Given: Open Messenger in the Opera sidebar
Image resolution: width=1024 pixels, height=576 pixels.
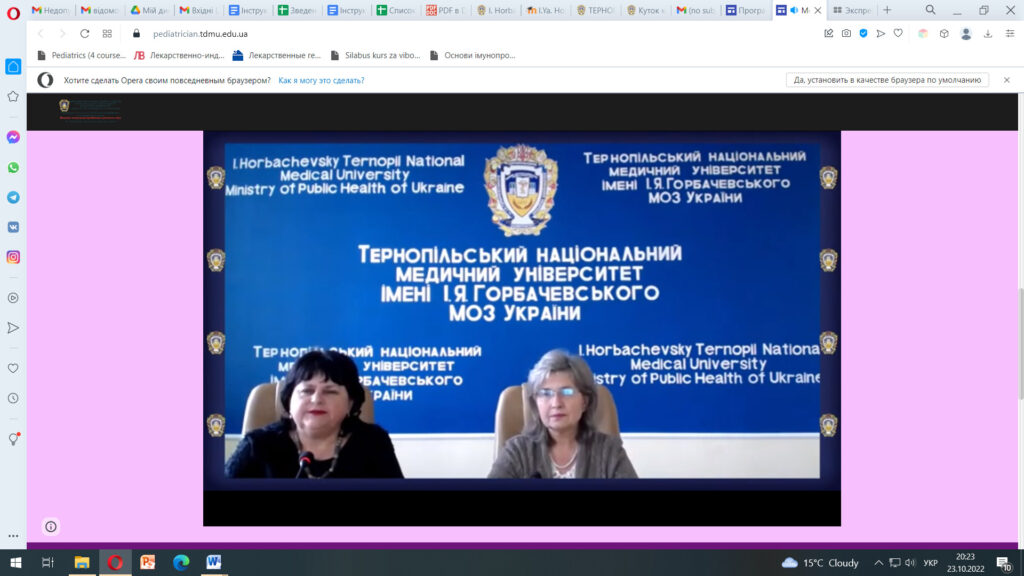Looking at the screenshot, I should coord(13,137).
